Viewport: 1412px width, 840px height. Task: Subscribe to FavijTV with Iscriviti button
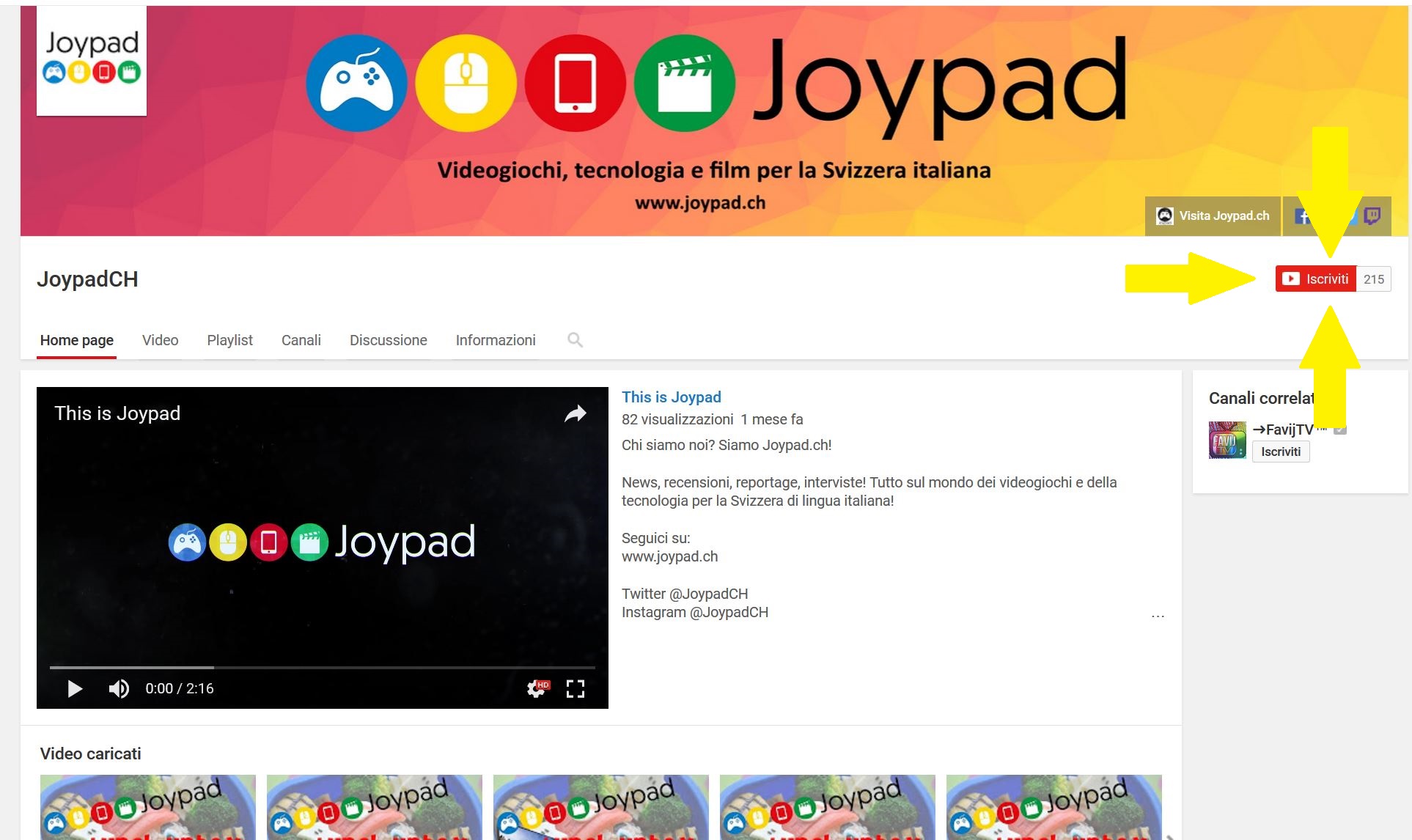(1281, 452)
